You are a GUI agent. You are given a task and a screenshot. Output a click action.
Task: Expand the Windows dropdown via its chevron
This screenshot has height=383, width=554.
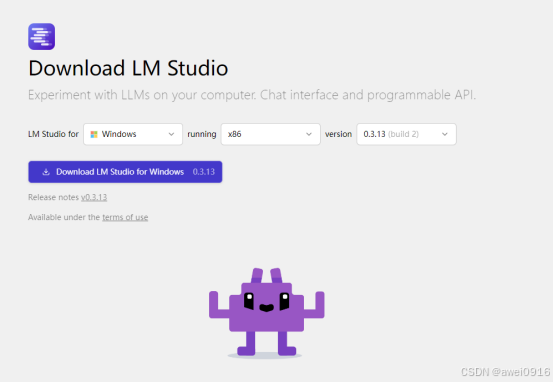click(x=171, y=134)
